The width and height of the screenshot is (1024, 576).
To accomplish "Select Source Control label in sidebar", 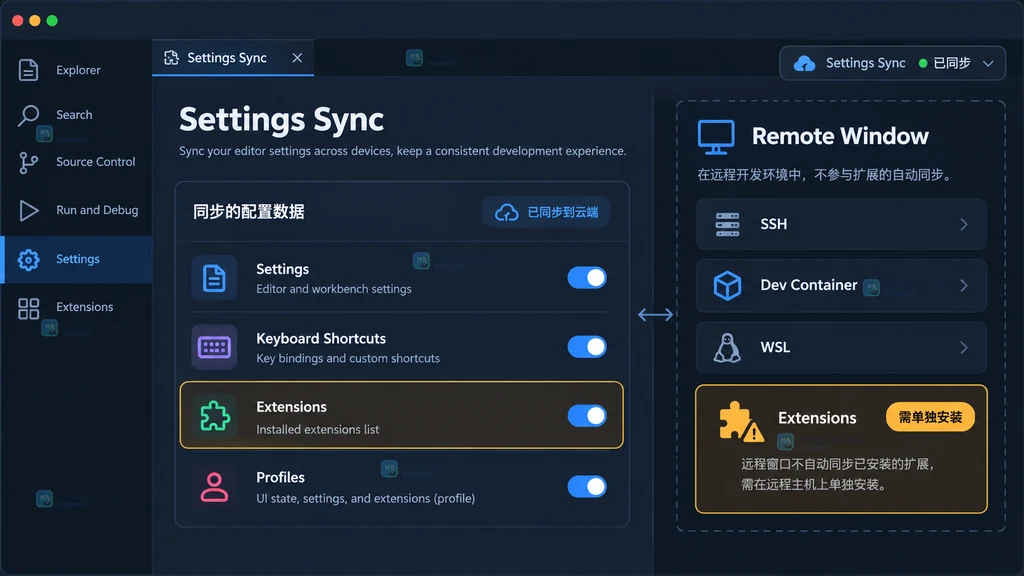I will click(x=95, y=162).
